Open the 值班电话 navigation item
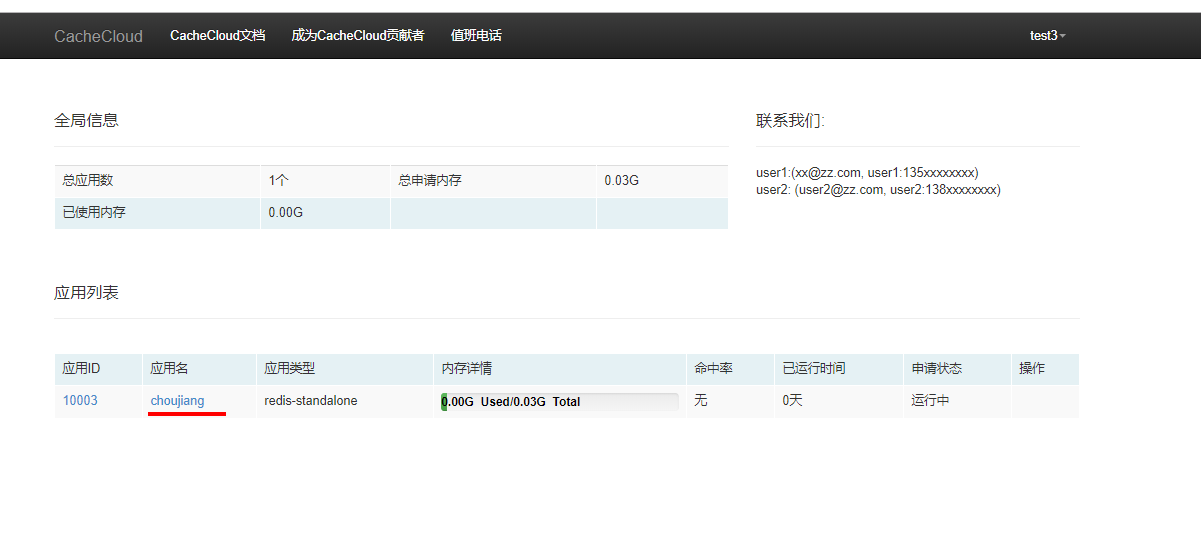This screenshot has width=1201, height=534. (x=476, y=36)
